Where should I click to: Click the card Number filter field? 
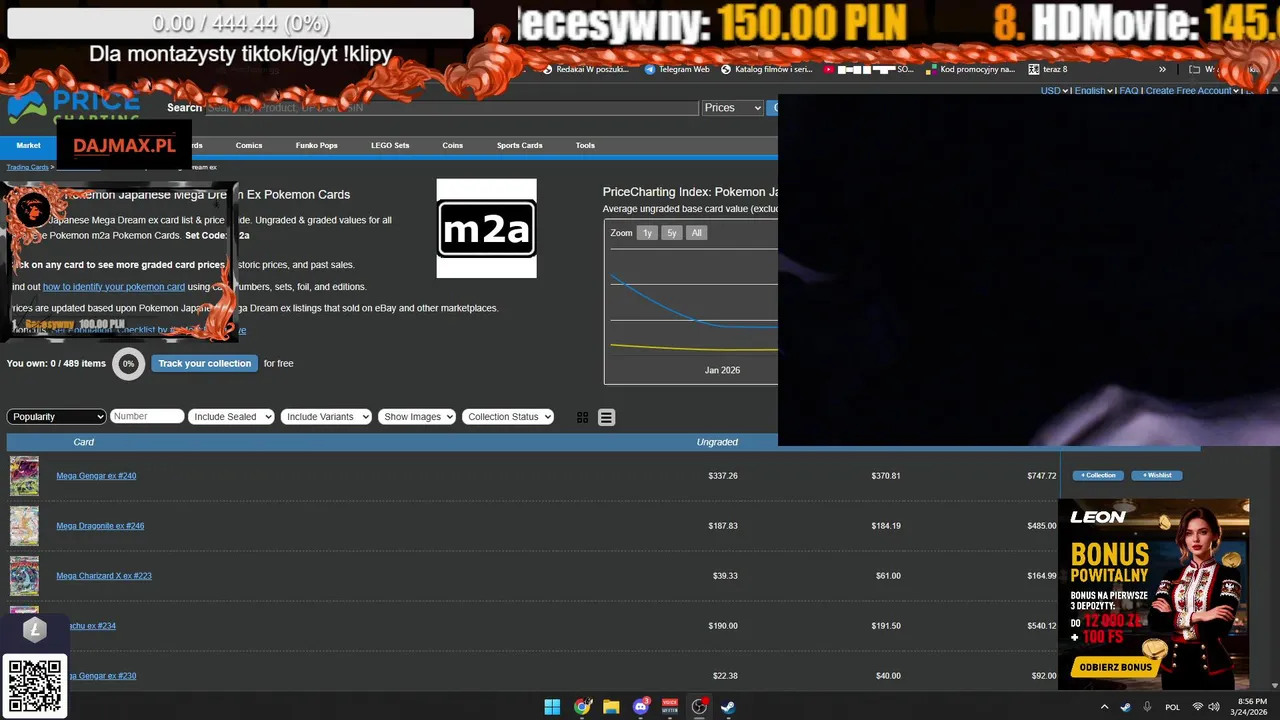147,416
